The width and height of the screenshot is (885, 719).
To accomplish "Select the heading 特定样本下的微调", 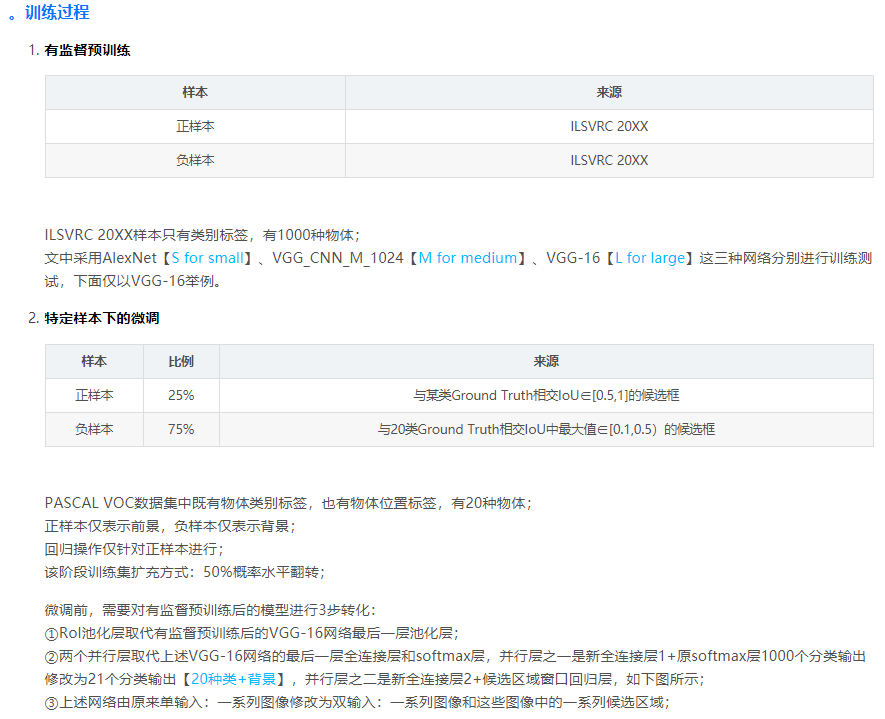I will (x=102, y=318).
